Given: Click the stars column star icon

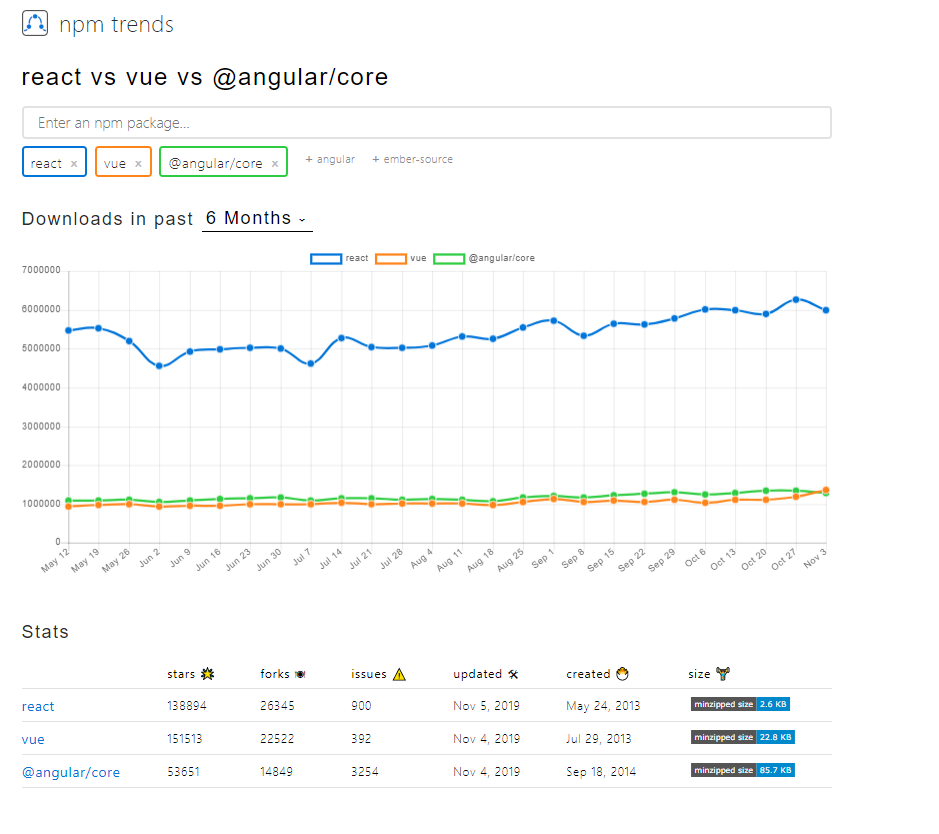Looking at the screenshot, I should point(208,674).
